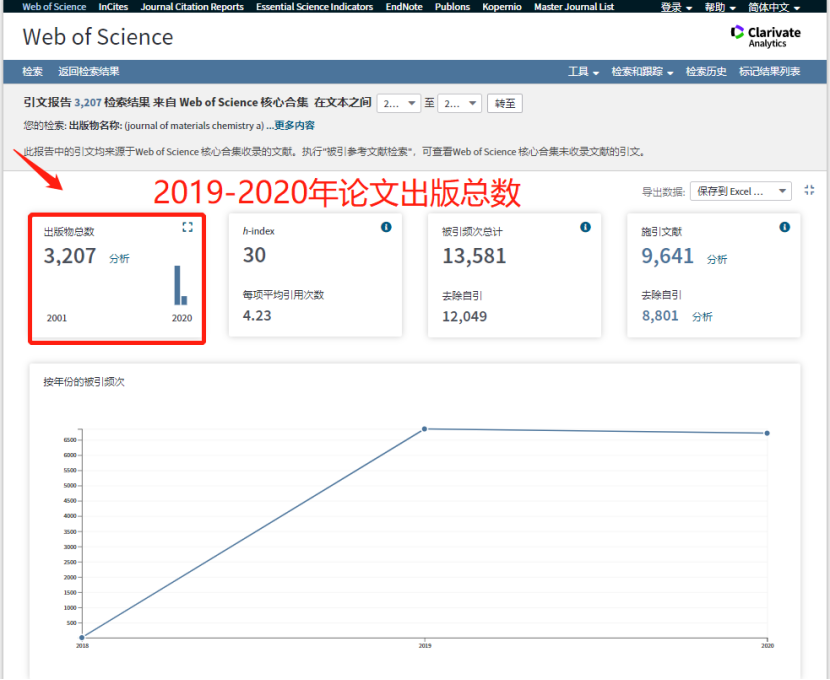
Task: Click 分析 next to 3,207 publications
Action: [x=119, y=259]
